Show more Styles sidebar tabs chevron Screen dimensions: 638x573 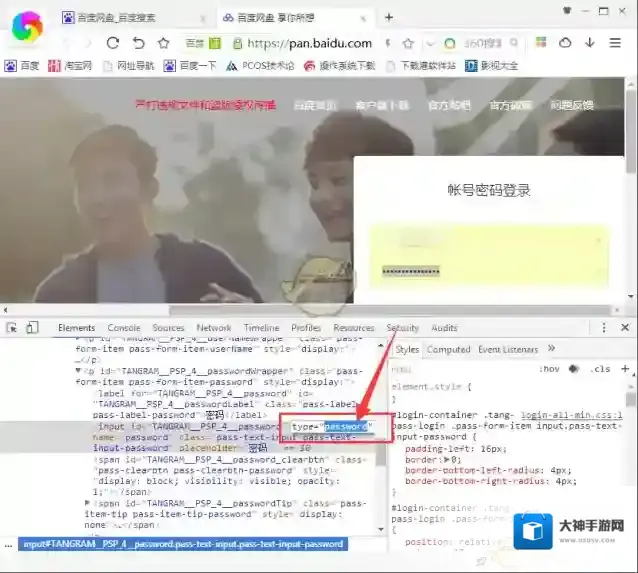550,349
